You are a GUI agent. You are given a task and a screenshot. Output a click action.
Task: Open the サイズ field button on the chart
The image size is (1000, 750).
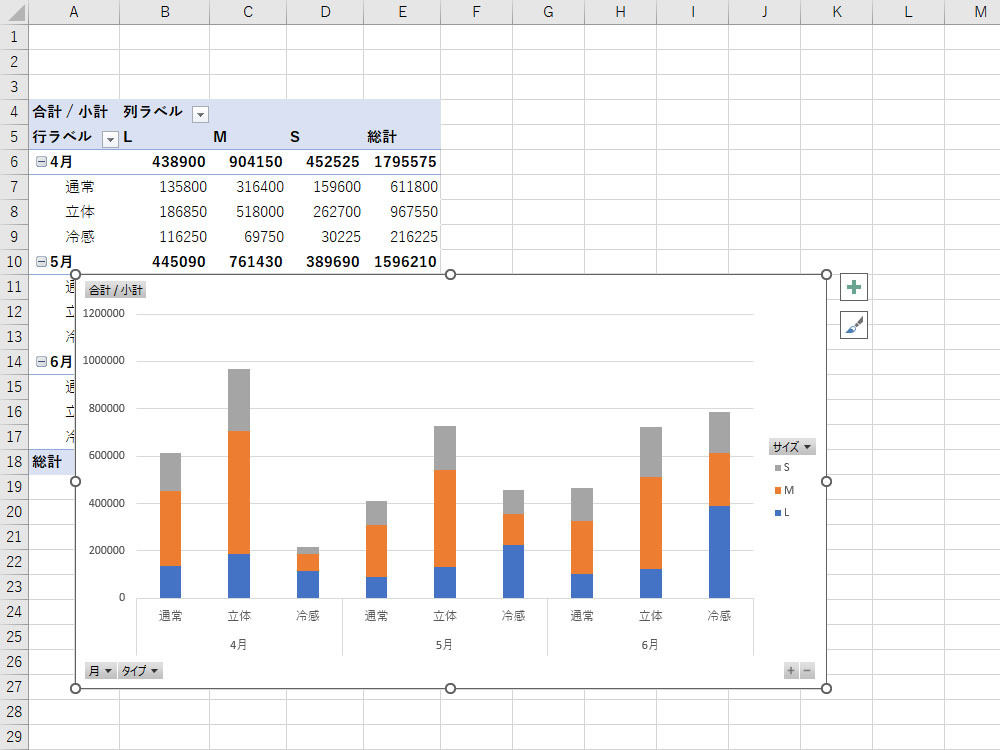point(792,447)
